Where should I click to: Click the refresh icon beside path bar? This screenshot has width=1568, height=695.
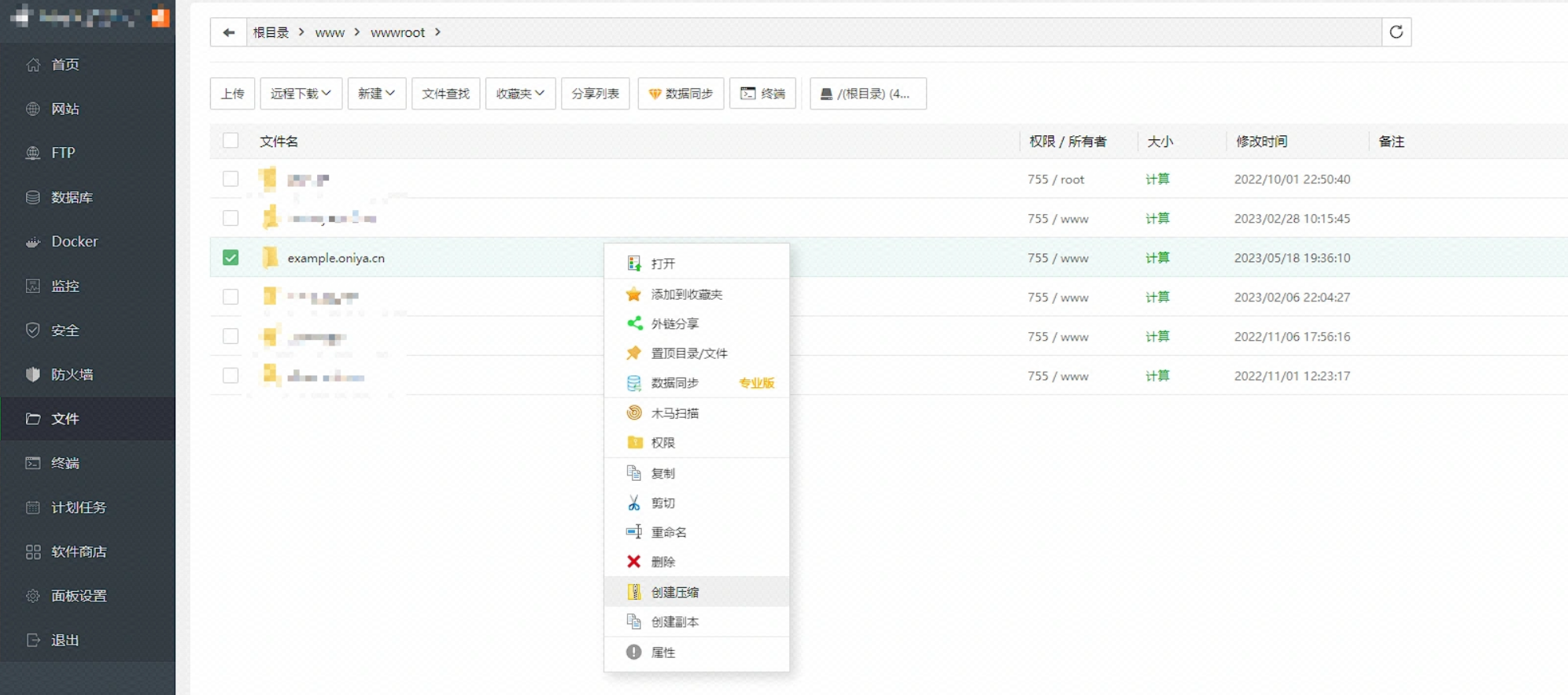click(1396, 32)
